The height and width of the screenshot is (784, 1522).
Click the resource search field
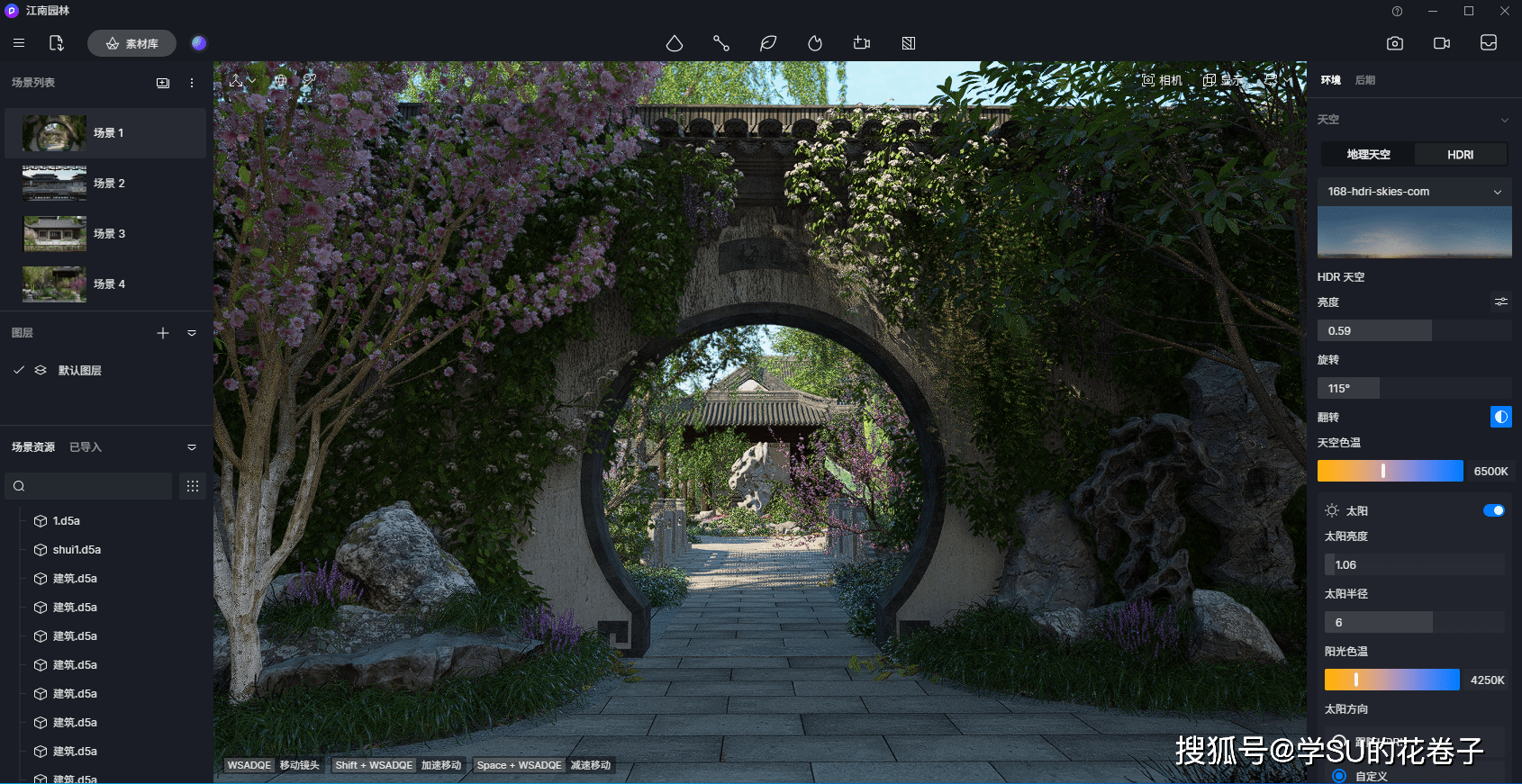pos(88,486)
